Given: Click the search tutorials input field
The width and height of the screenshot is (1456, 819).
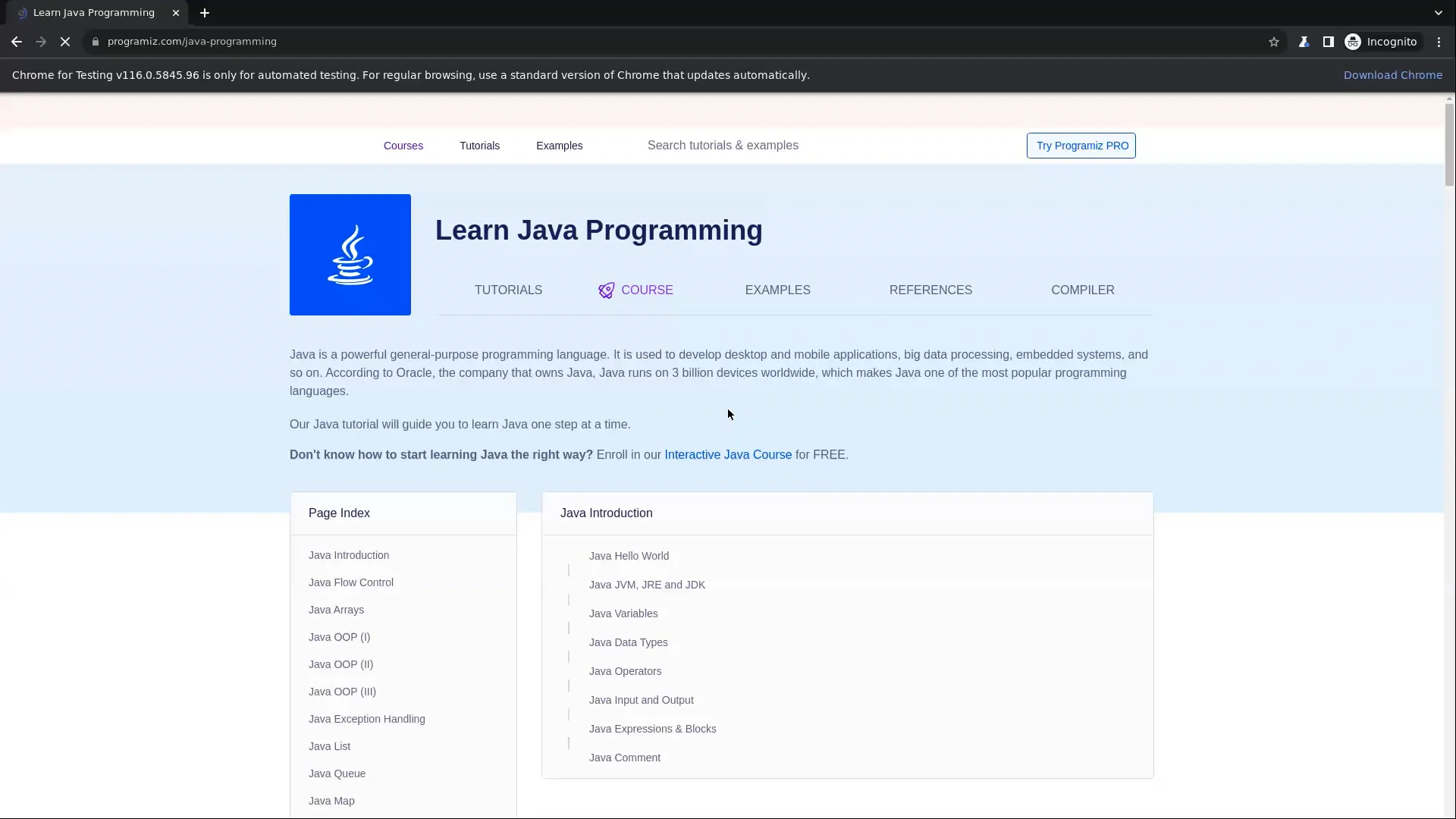Looking at the screenshot, I should click(723, 146).
